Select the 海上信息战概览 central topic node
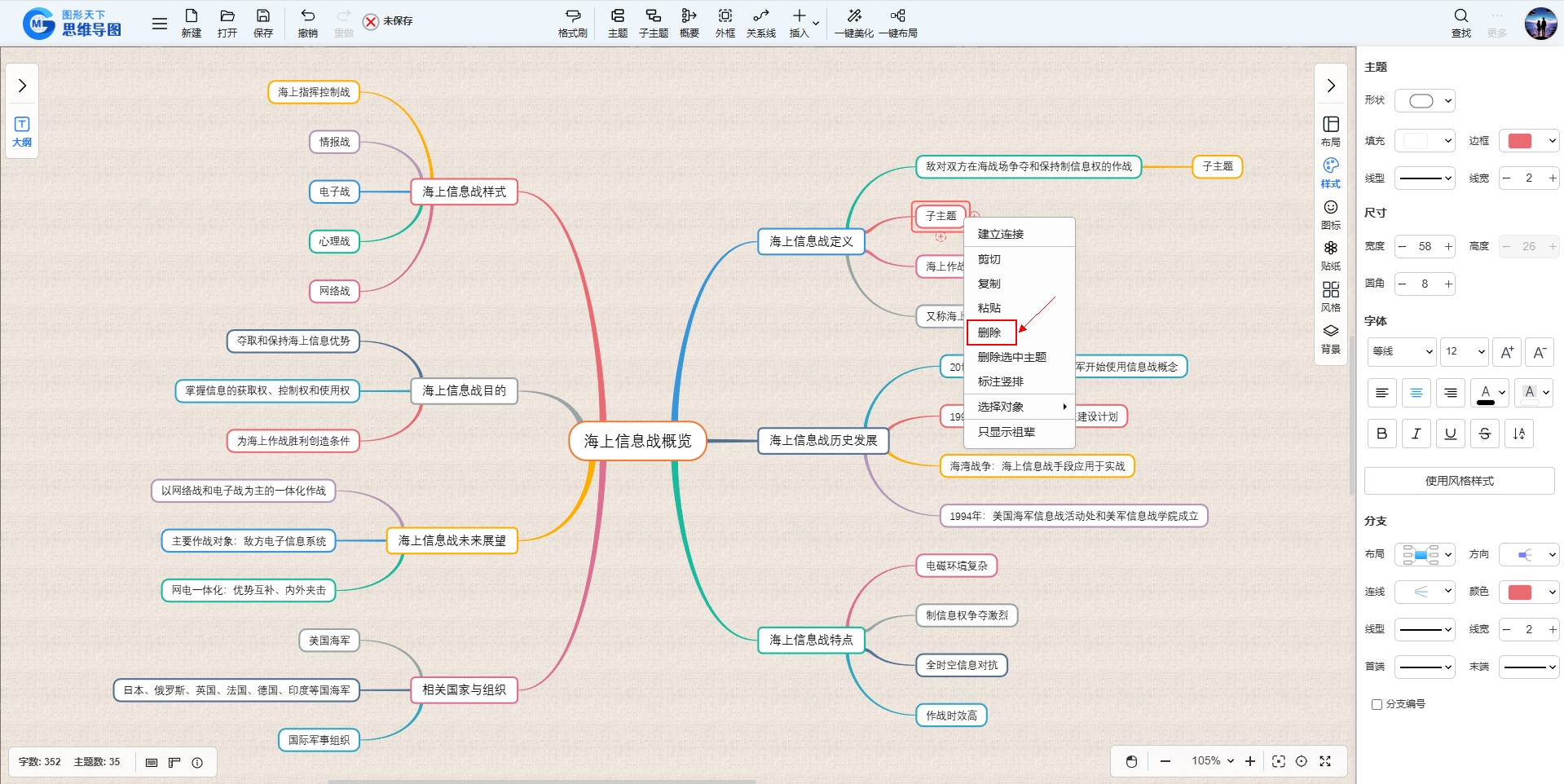Viewport: 1564px width, 784px height. pyautogui.click(x=637, y=441)
